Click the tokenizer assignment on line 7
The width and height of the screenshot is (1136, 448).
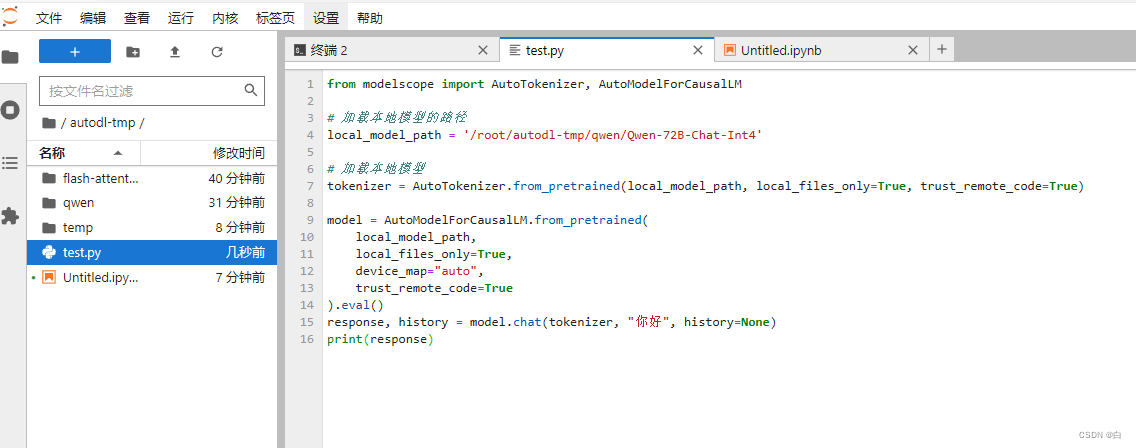[x=705, y=186]
